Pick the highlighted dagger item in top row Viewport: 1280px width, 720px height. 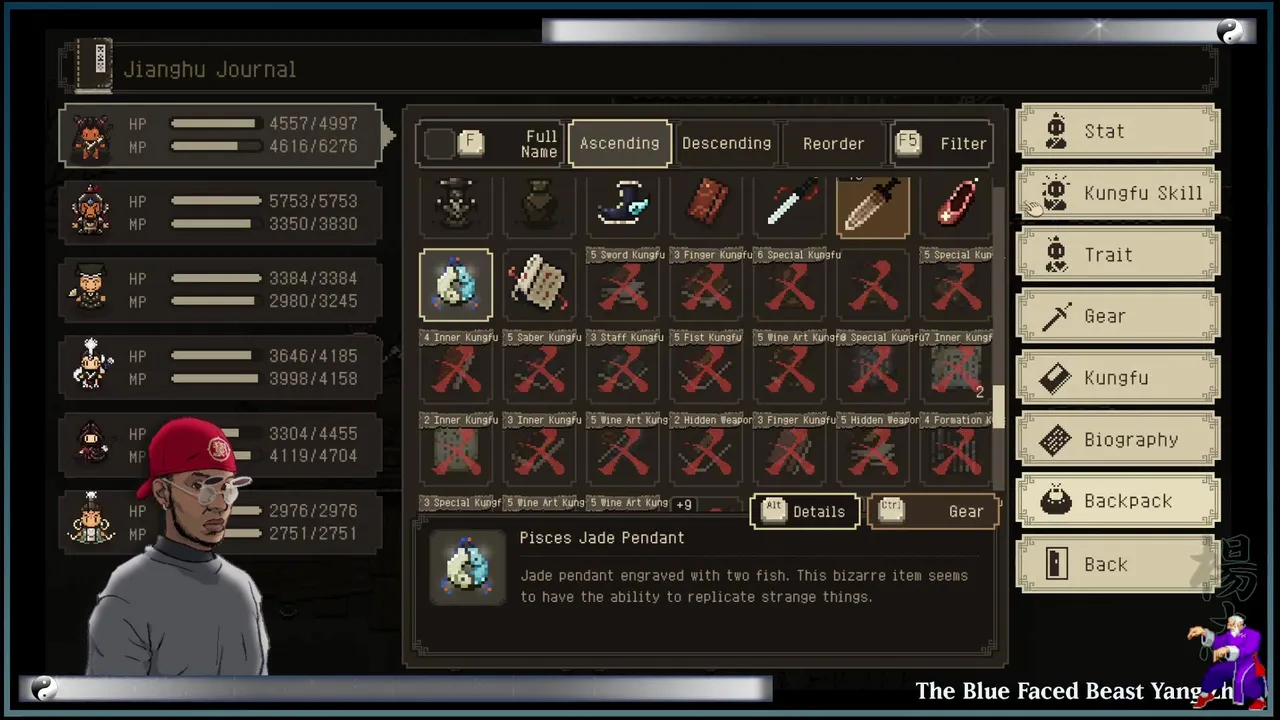point(873,207)
